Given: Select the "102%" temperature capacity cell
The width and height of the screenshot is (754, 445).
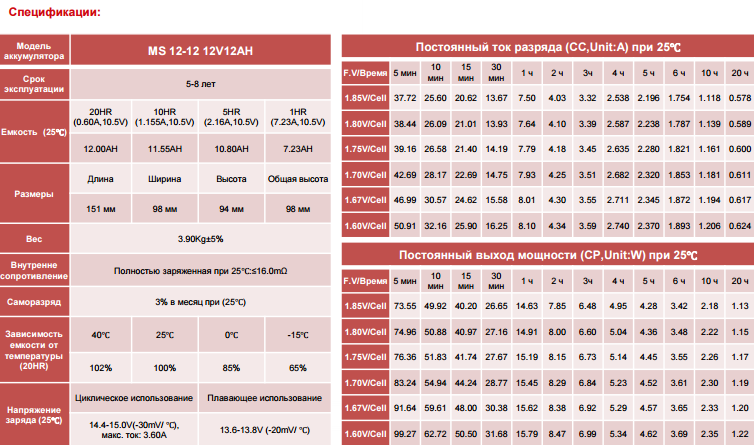Looking at the screenshot, I should click(x=100, y=367).
